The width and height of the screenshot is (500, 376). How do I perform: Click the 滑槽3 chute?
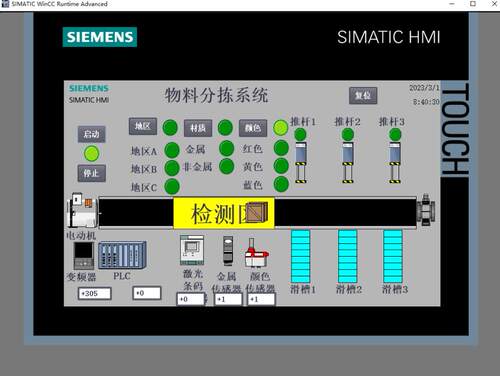coord(393,256)
